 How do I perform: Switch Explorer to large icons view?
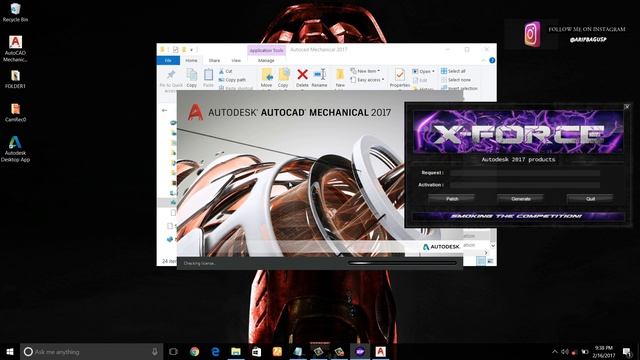point(490,261)
